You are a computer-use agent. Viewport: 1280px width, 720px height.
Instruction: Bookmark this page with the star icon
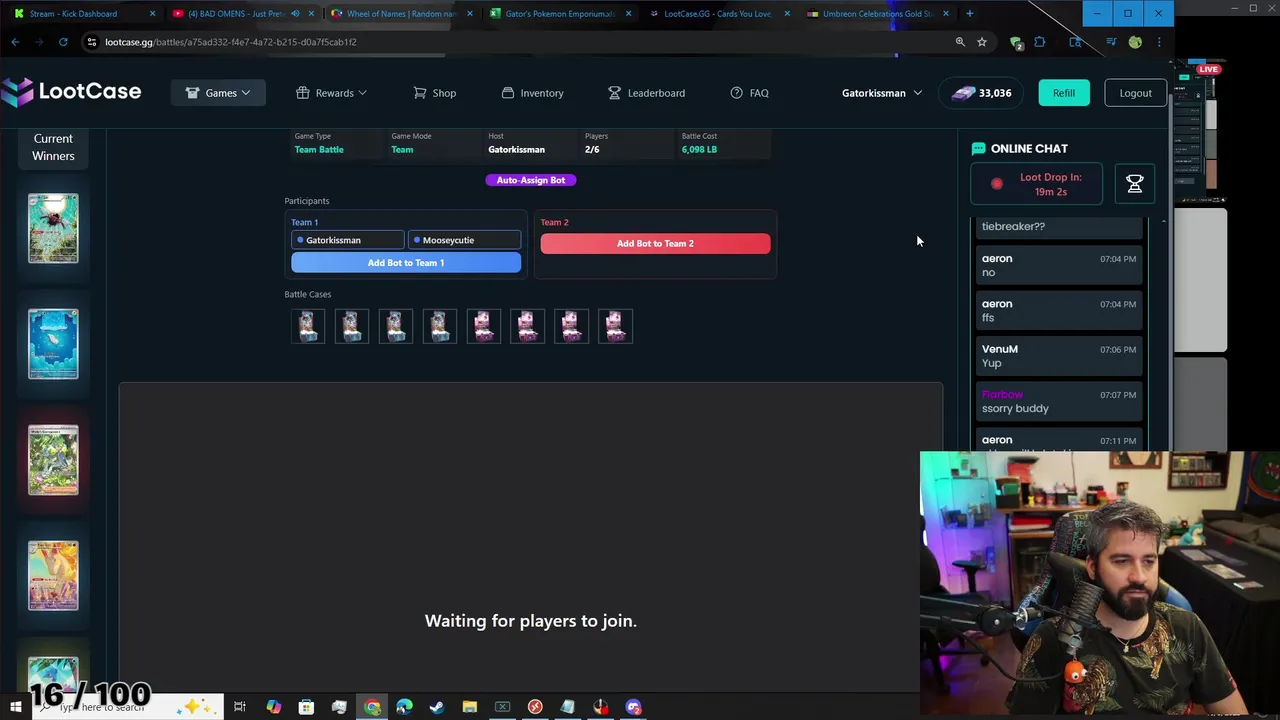pos(982,42)
